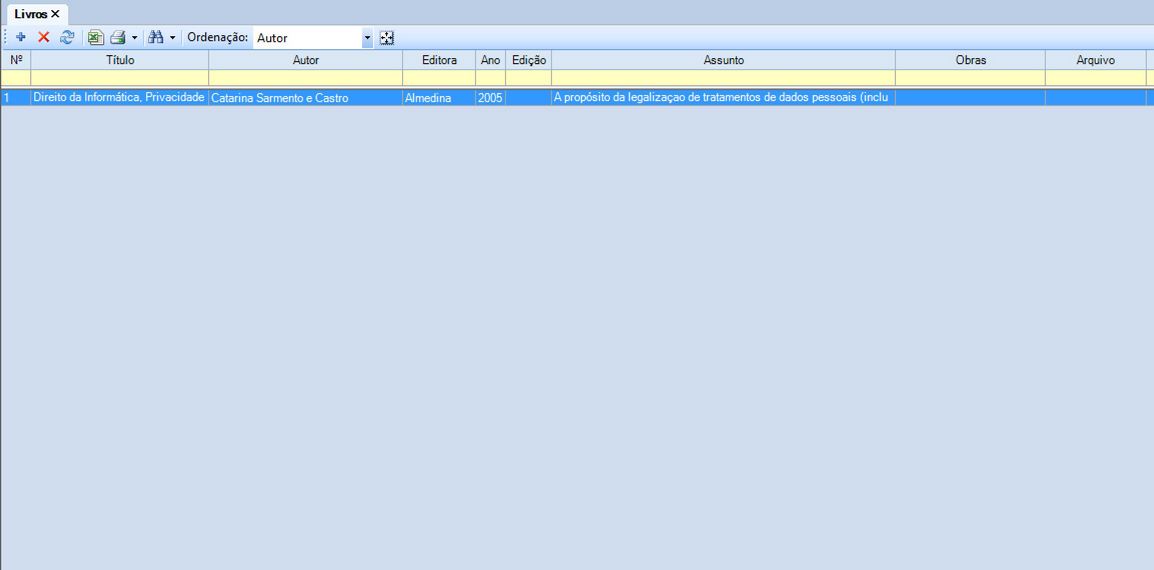Screen dimensions: 1154x570
Task: Refresh the book list
Action: coord(67,37)
